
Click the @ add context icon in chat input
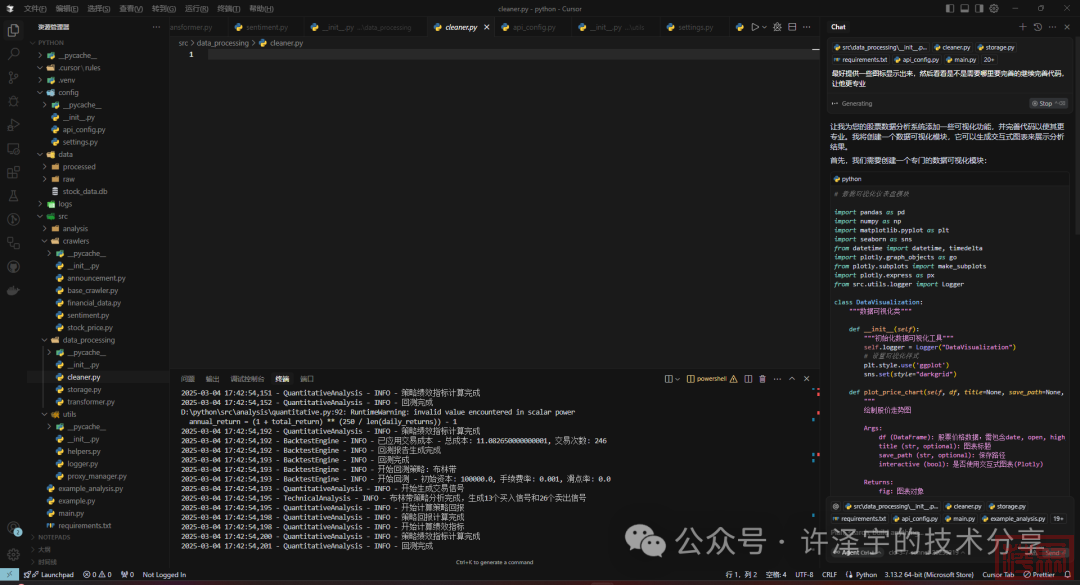(835, 506)
